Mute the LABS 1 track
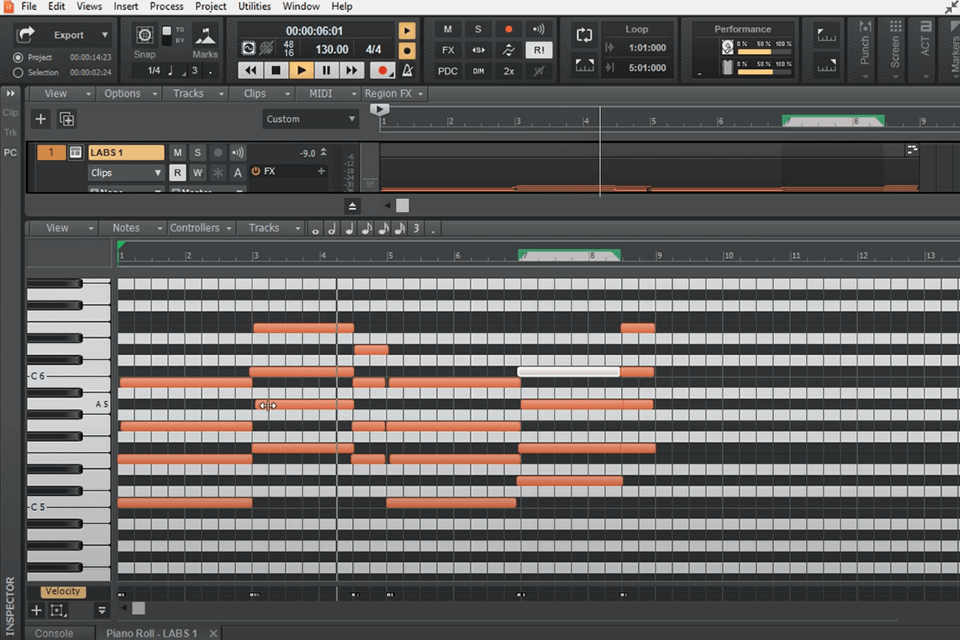 (x=177, y=152)
